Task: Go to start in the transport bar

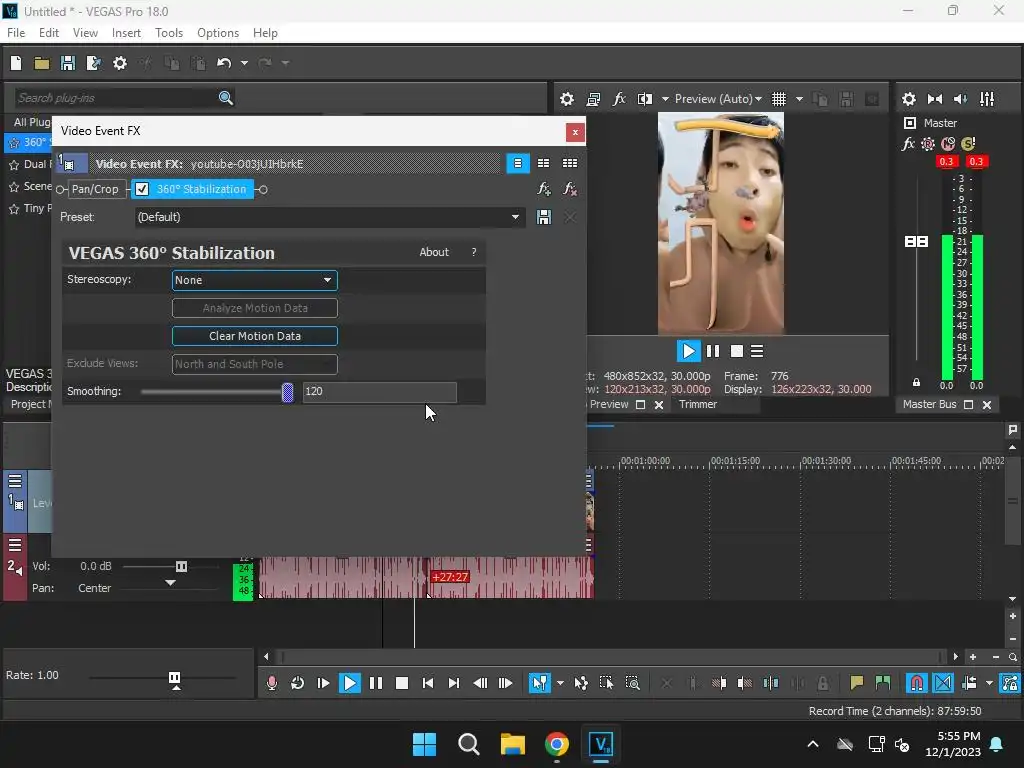Action: 428,683
